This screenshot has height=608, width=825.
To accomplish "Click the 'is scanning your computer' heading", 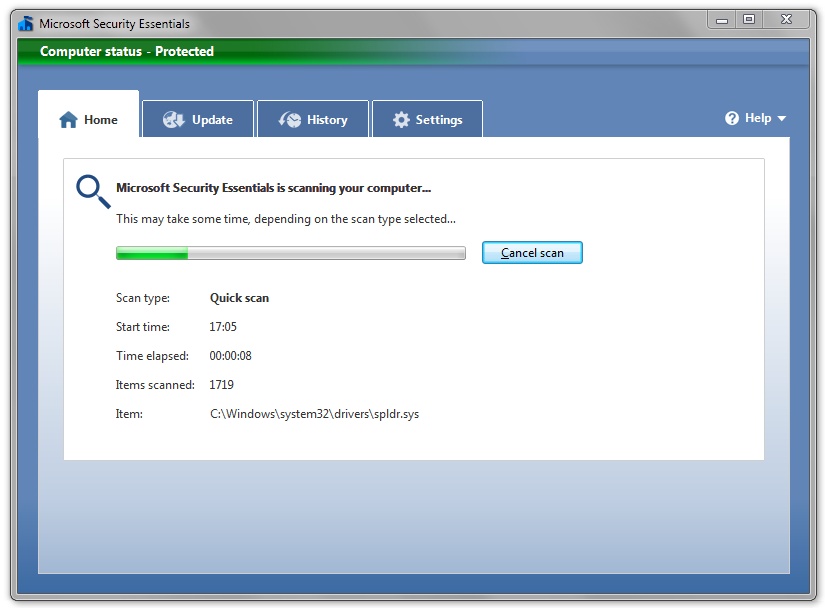I will pos(274,188).
